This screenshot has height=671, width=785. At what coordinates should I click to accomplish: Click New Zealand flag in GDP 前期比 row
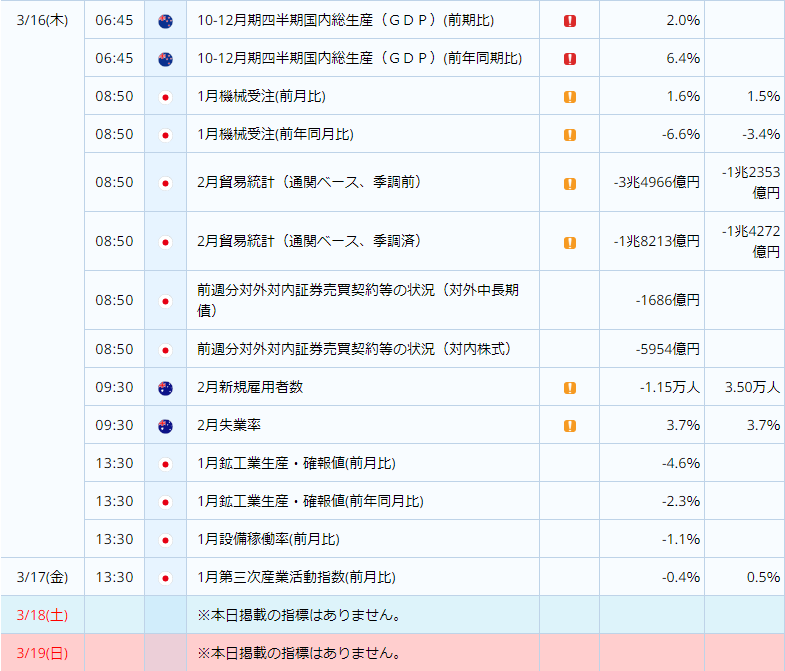click(165, 21)
